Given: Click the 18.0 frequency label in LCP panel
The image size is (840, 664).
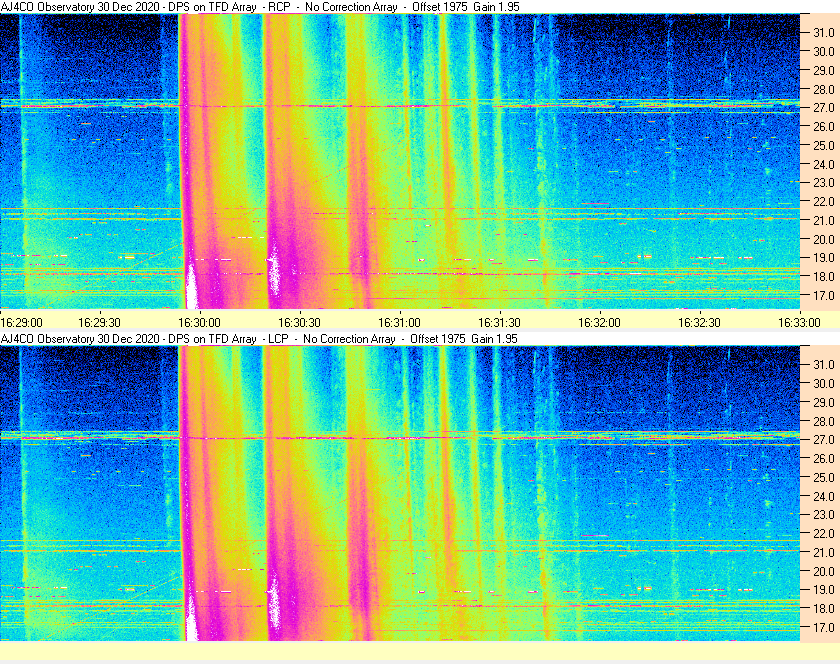Looking at the screenshot, I should point(824,608).
